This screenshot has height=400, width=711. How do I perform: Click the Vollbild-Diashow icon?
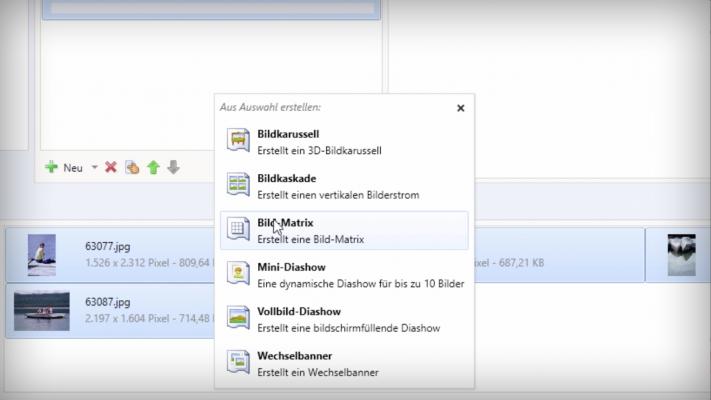(238, 318)
